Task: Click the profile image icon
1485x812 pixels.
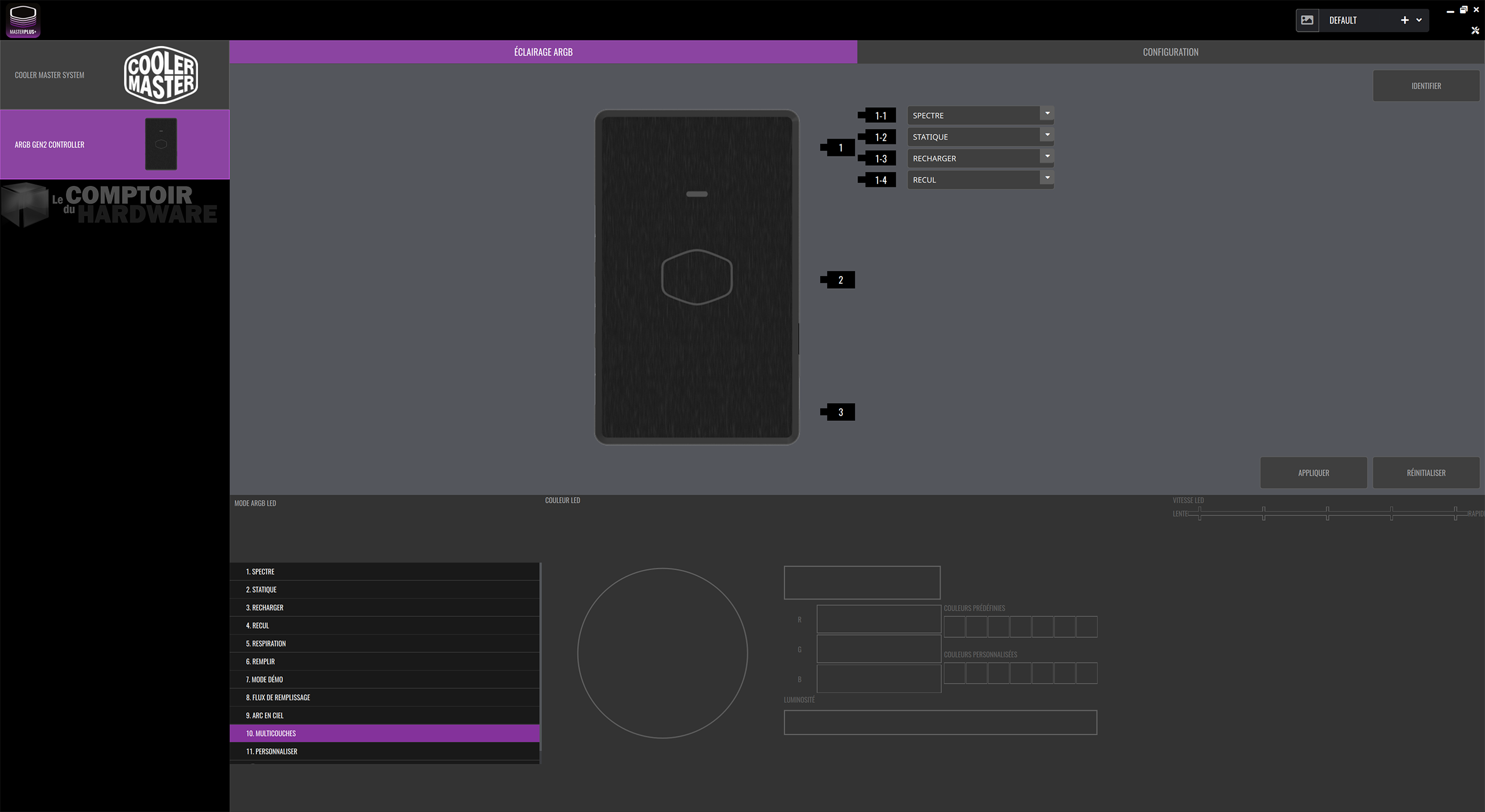Action: tap(1307, 20)
